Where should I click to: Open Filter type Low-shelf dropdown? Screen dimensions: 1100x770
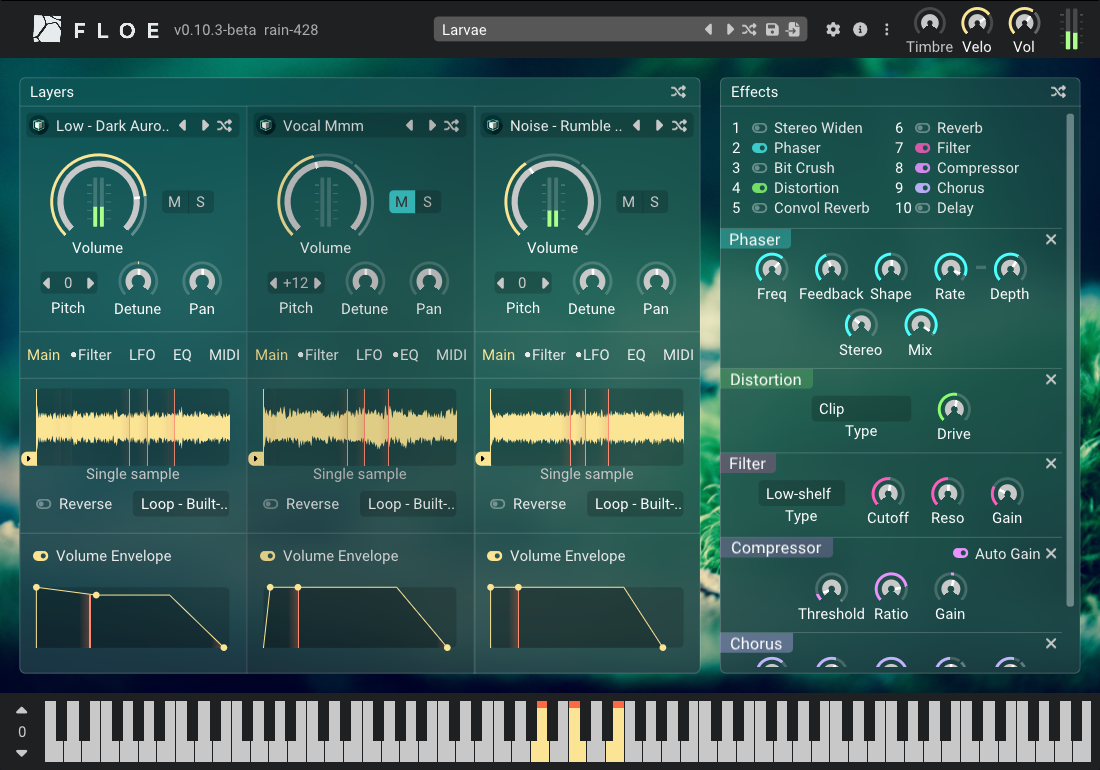click(801, 494)
